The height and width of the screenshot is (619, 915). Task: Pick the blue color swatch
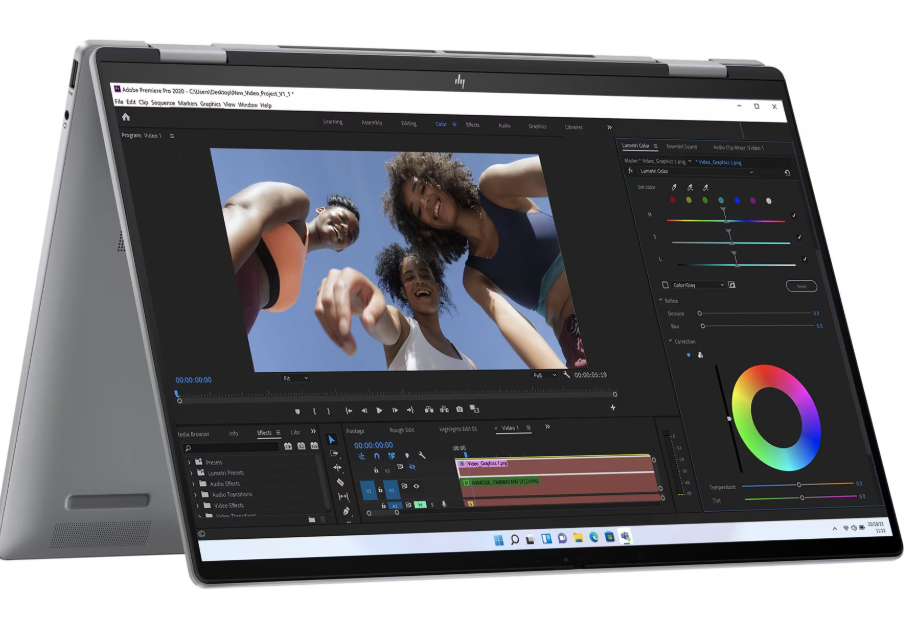(737, 200)
